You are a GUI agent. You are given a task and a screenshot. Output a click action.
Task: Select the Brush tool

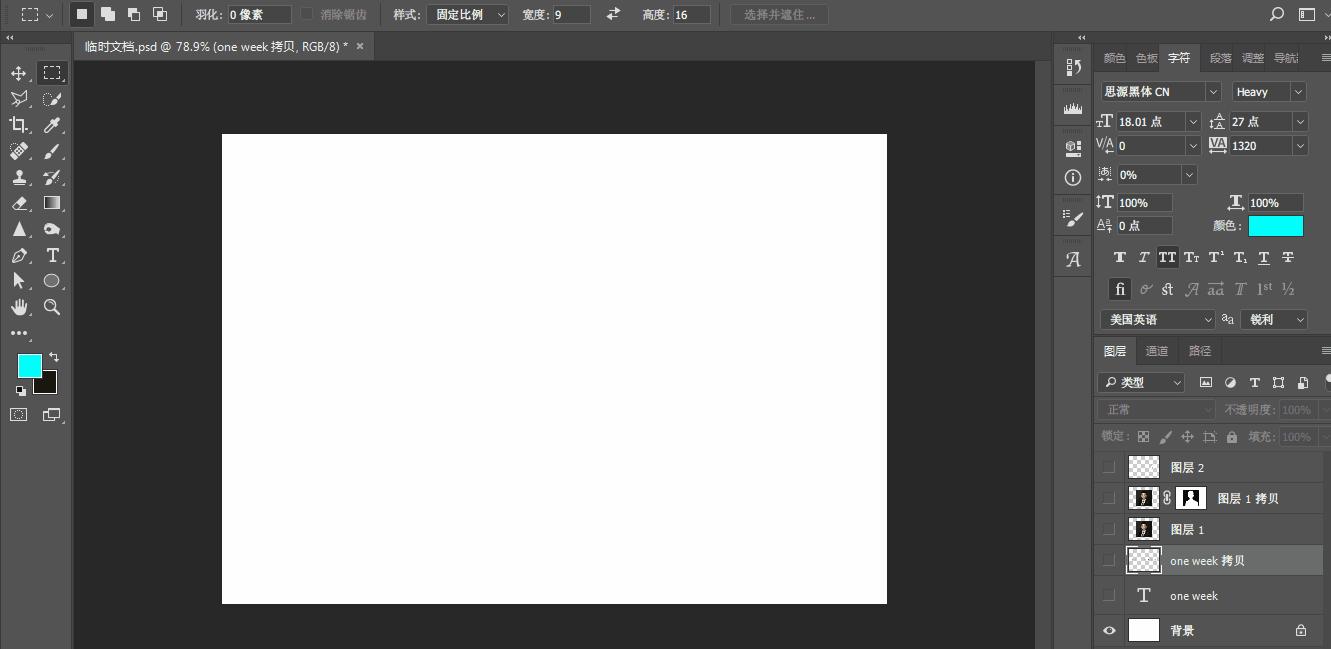pos(52,151)
